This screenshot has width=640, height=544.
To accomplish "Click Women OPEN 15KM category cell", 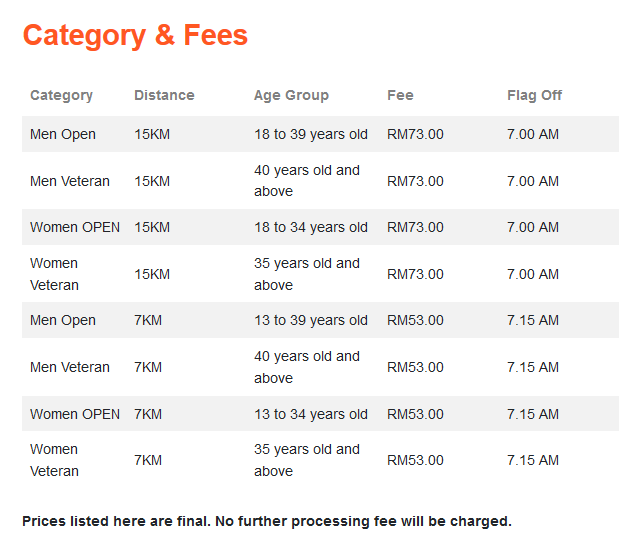I will (75, 227).
